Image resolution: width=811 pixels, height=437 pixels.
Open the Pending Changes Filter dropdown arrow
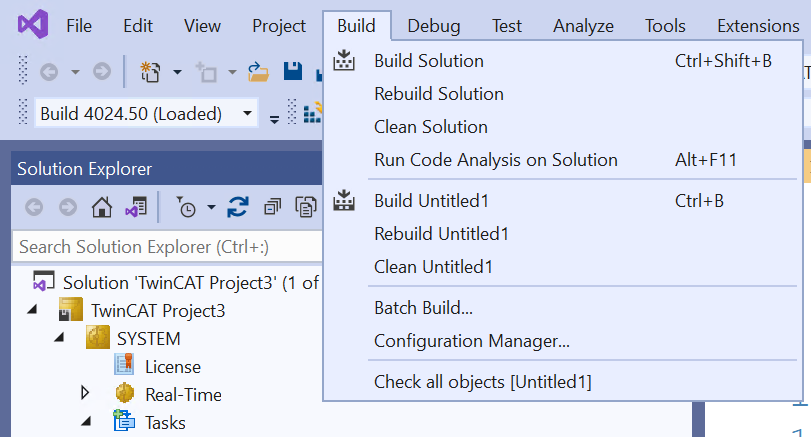pyautogui.click(x=211, y=208)
